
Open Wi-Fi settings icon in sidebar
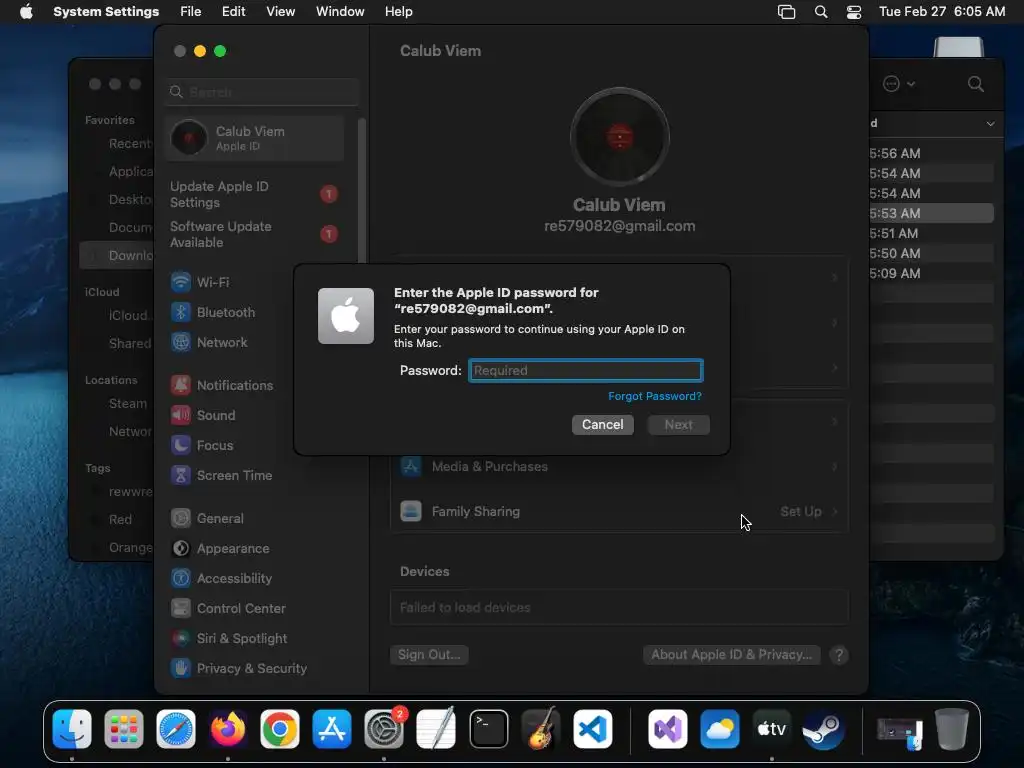pos(181,282)
